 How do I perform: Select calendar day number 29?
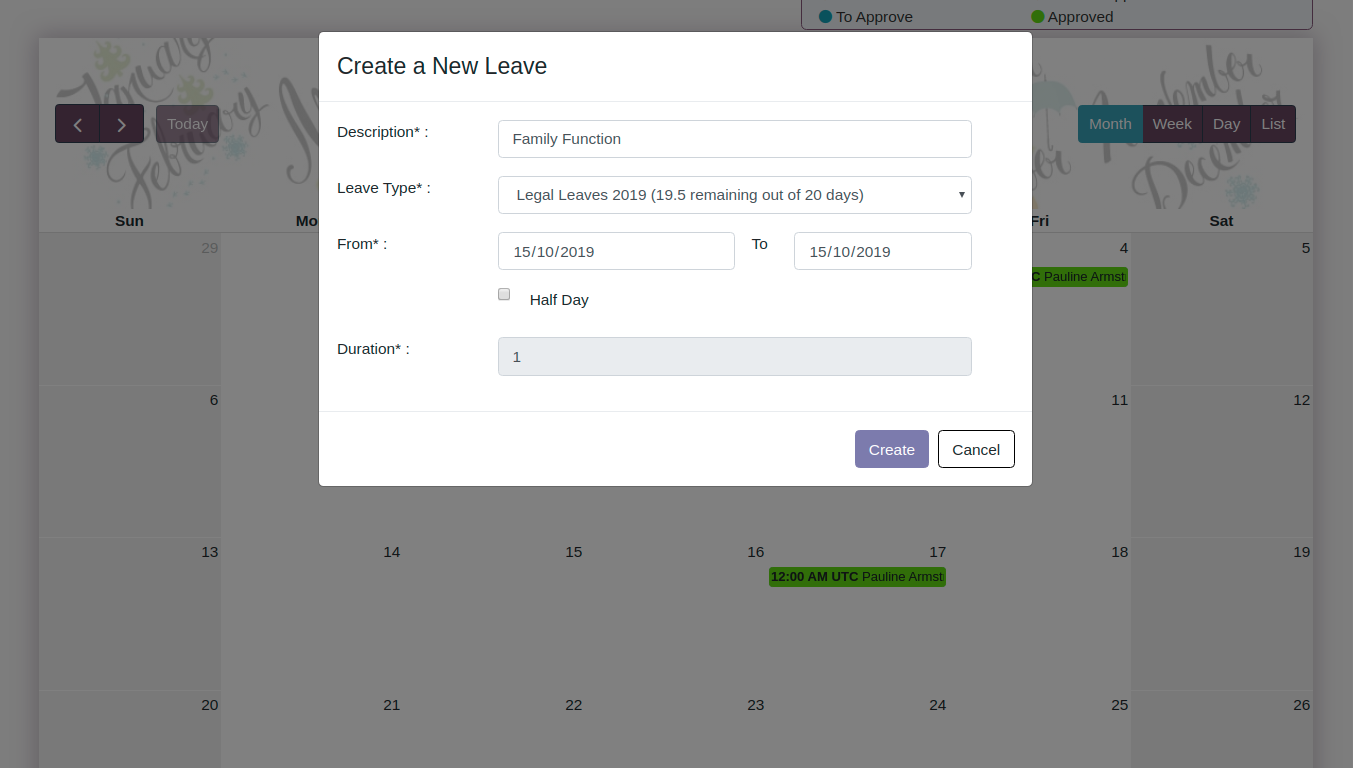(x=209, y=248)
